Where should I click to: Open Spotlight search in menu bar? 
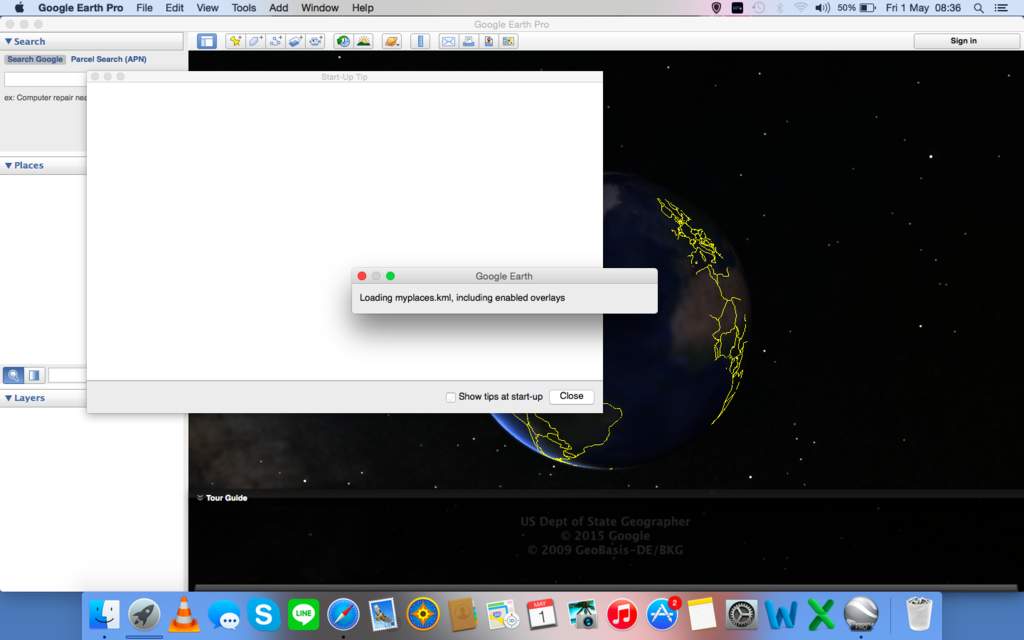978,8
